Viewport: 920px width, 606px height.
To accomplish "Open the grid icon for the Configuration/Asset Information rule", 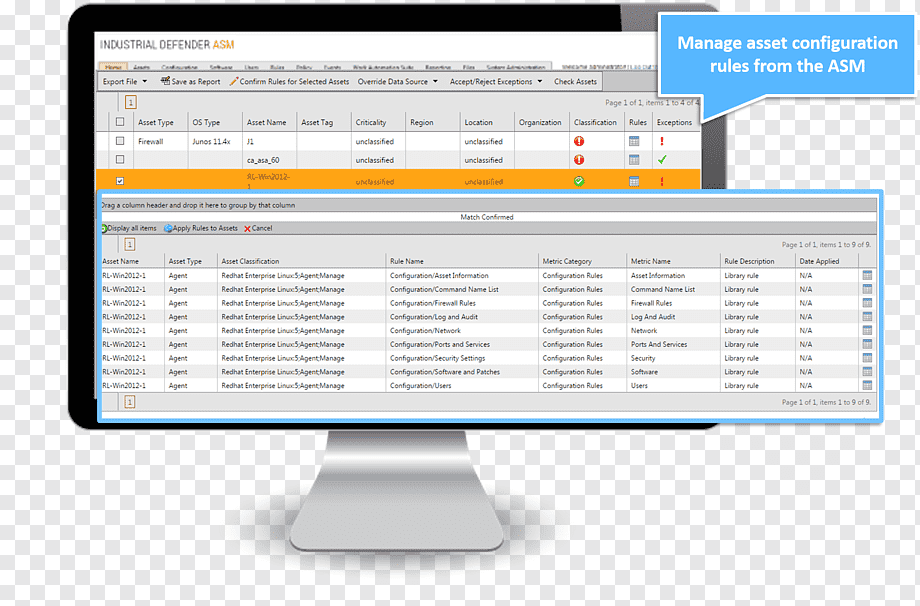I will pyautogui.click(x=867, y=275).
